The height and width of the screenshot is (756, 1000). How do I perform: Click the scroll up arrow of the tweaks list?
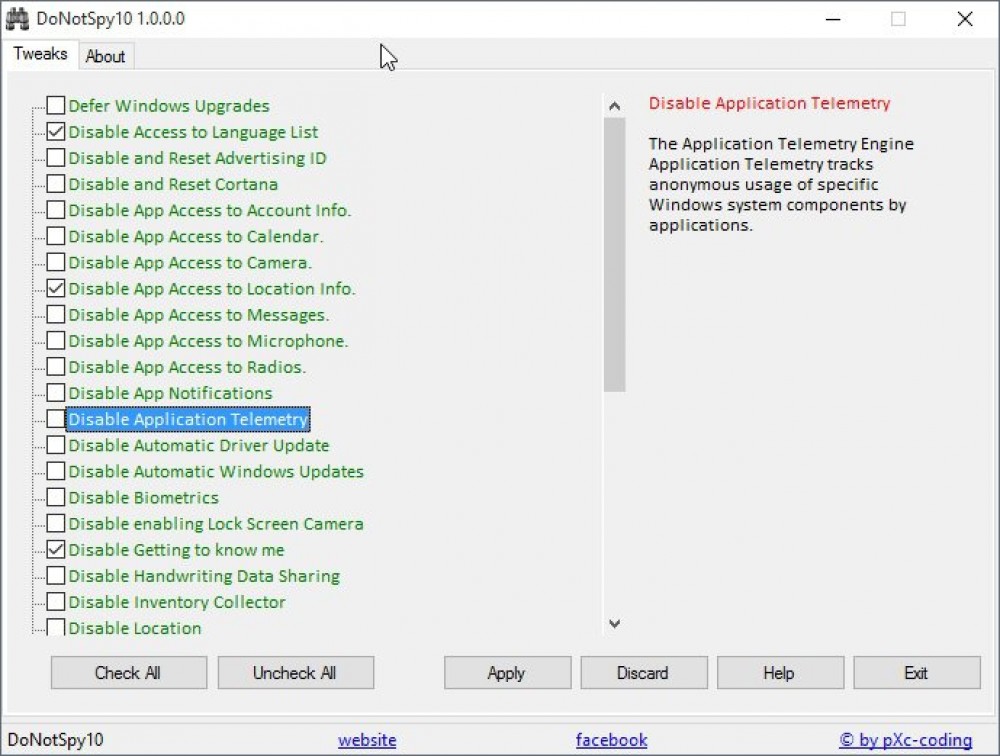(615, 106)
